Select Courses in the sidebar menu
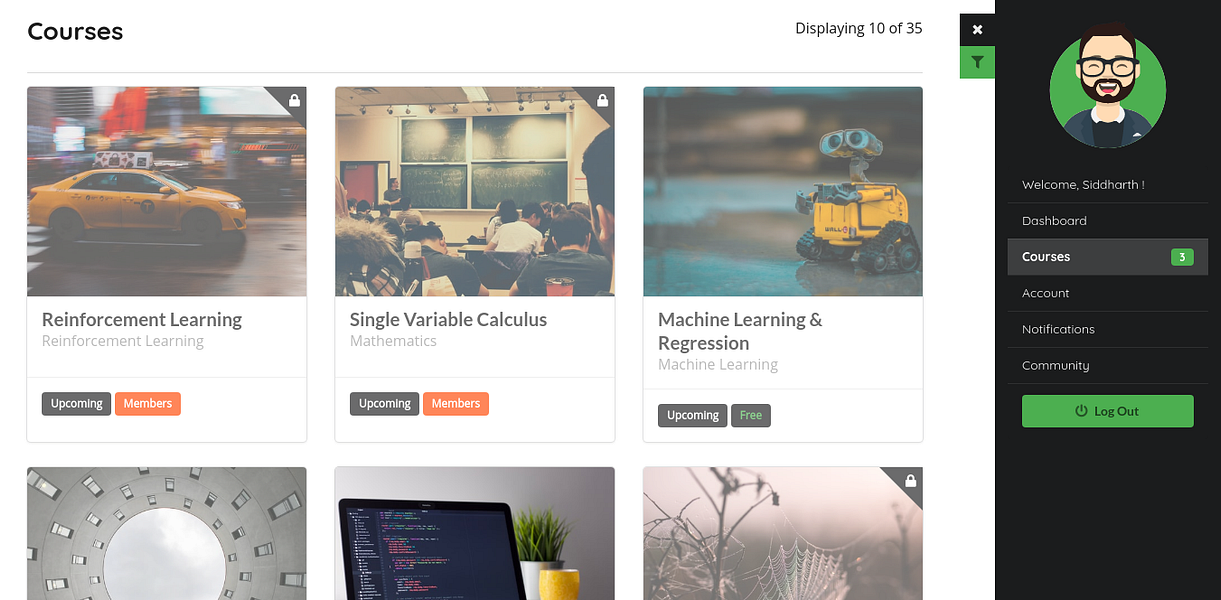This screenshot has width=1221, height=600. (x=1108, y=257)
